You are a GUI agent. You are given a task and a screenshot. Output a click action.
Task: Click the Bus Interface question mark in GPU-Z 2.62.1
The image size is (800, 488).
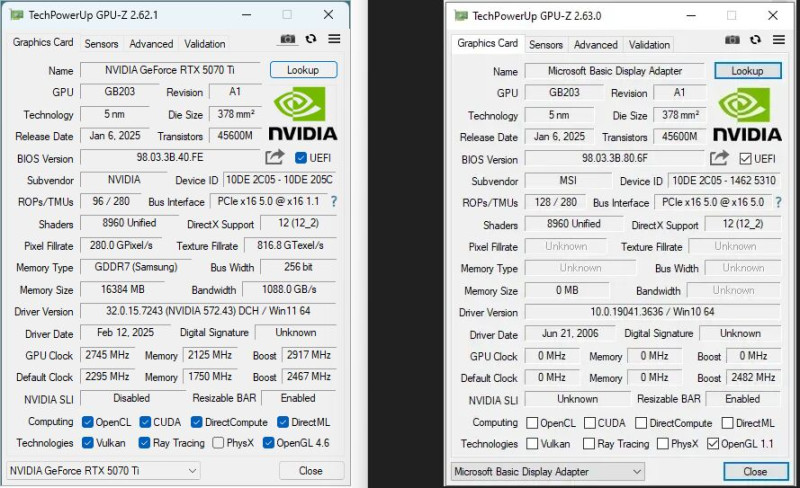334,201
